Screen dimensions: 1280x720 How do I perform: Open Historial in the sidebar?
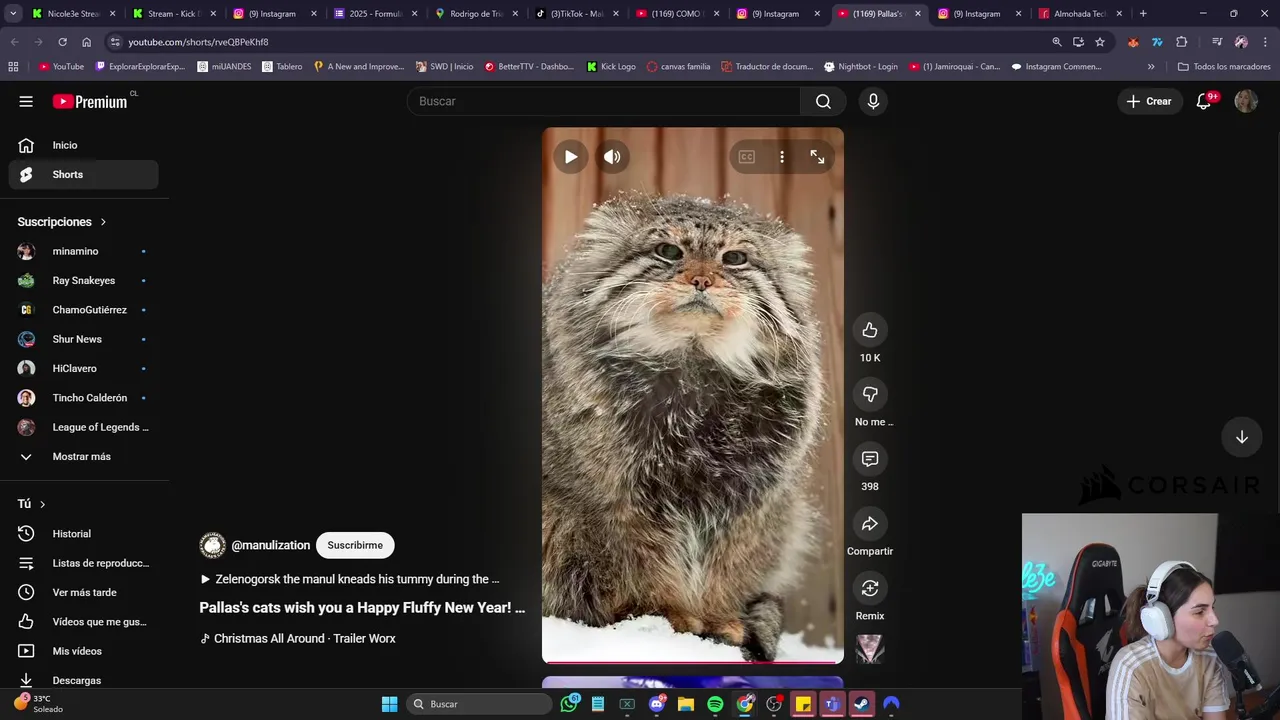point(84,534)
